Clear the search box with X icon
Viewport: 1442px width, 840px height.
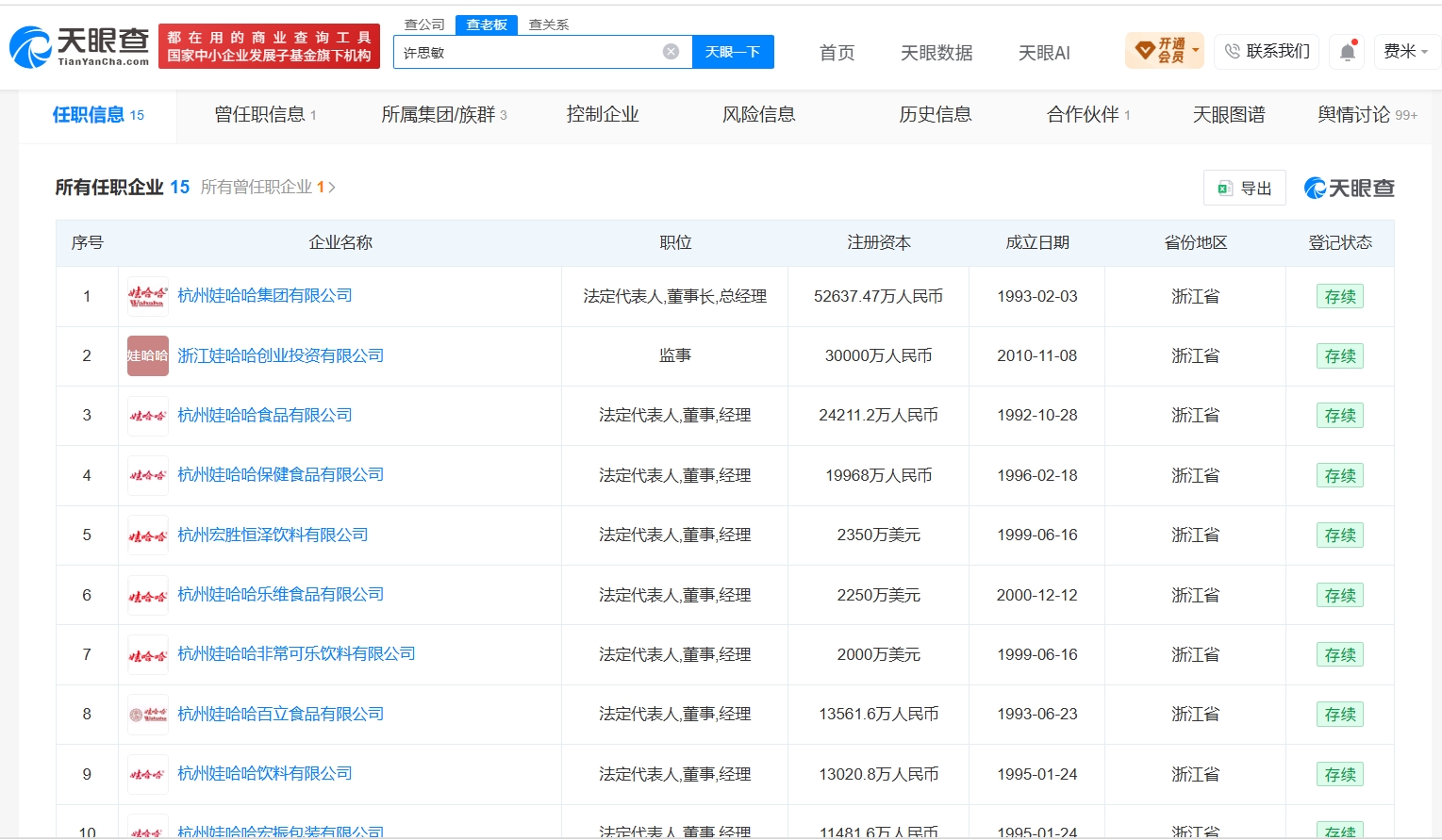point(671,52)
